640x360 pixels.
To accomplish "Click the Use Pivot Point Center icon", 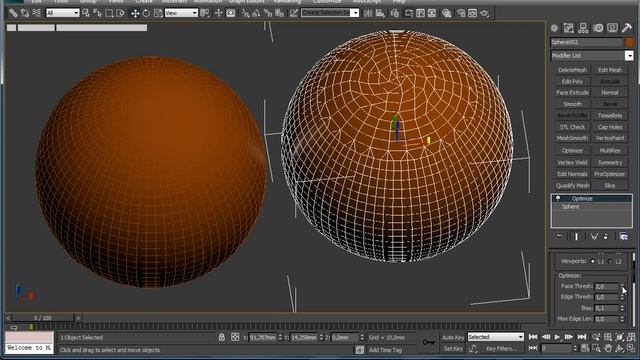I will [x=204, y=13].
